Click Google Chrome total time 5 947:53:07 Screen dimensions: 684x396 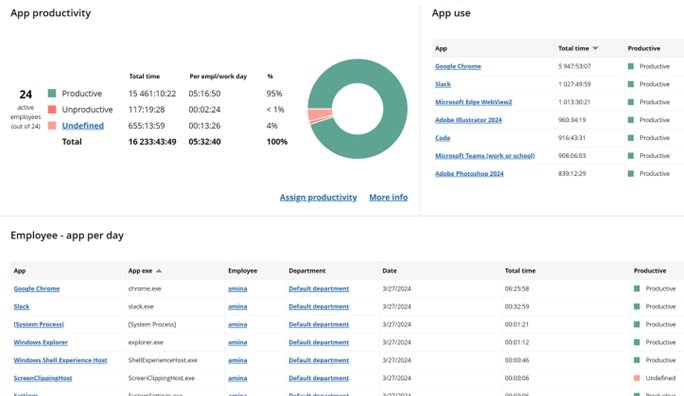[575, 66]
